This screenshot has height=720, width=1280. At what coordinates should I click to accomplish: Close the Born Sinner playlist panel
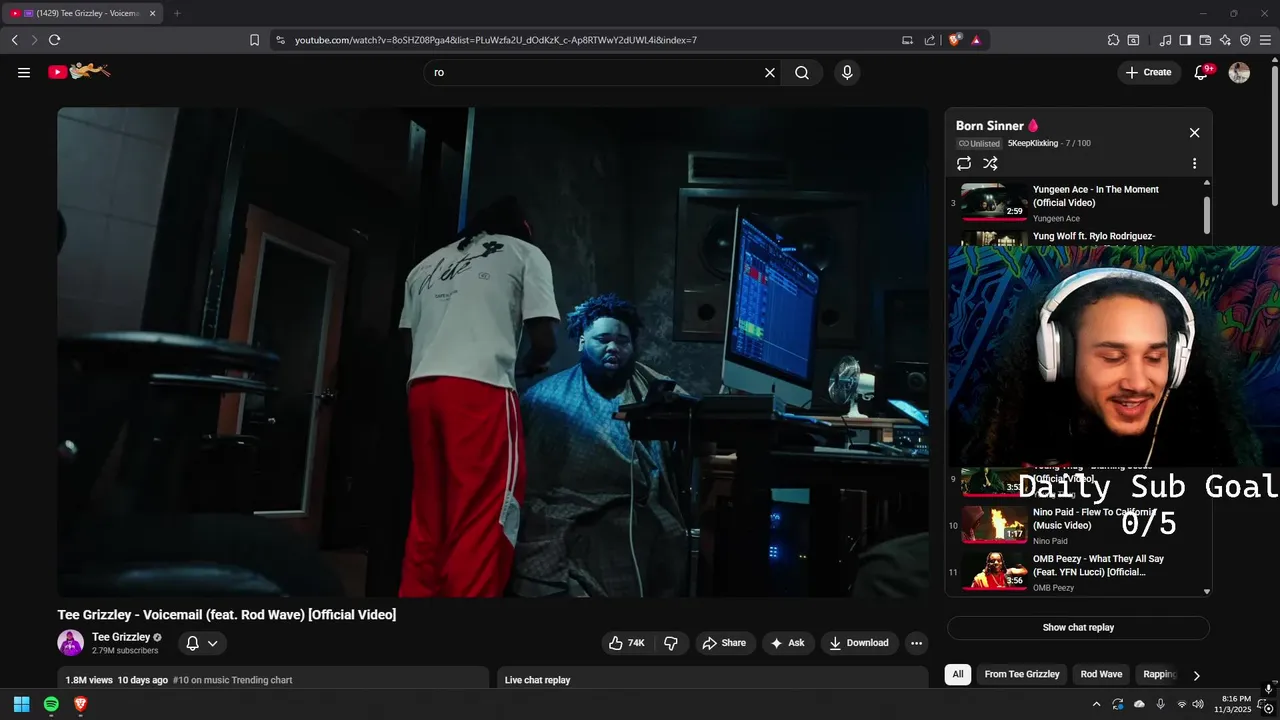point(1194,132)
